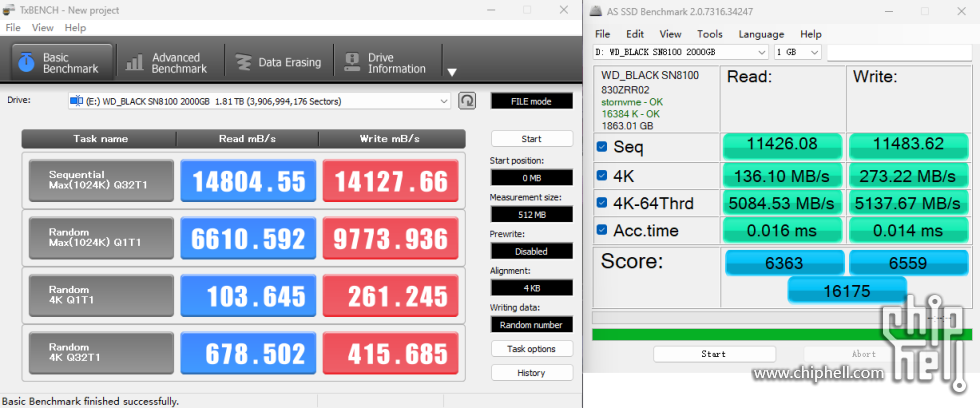Click the Drive Information disk icon
The image size is (980, 408).
click(x=352, y=62)
